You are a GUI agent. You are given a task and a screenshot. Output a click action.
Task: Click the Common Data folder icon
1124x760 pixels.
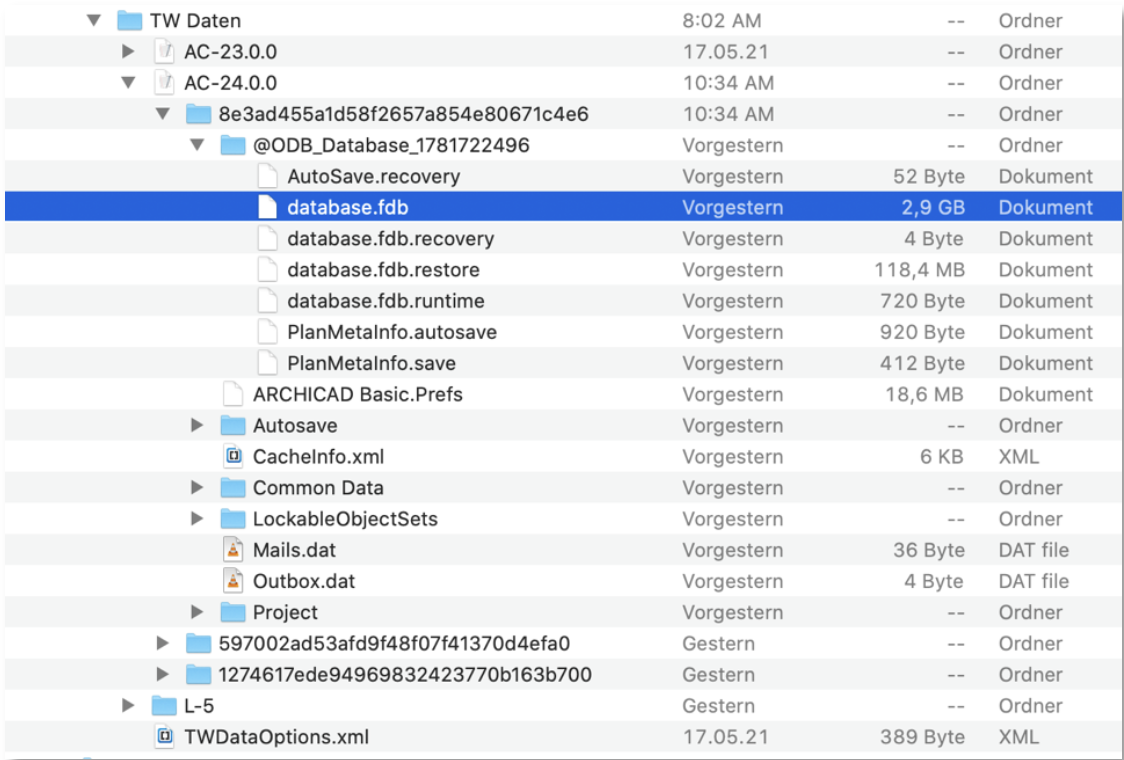click(x=232, y=488)
